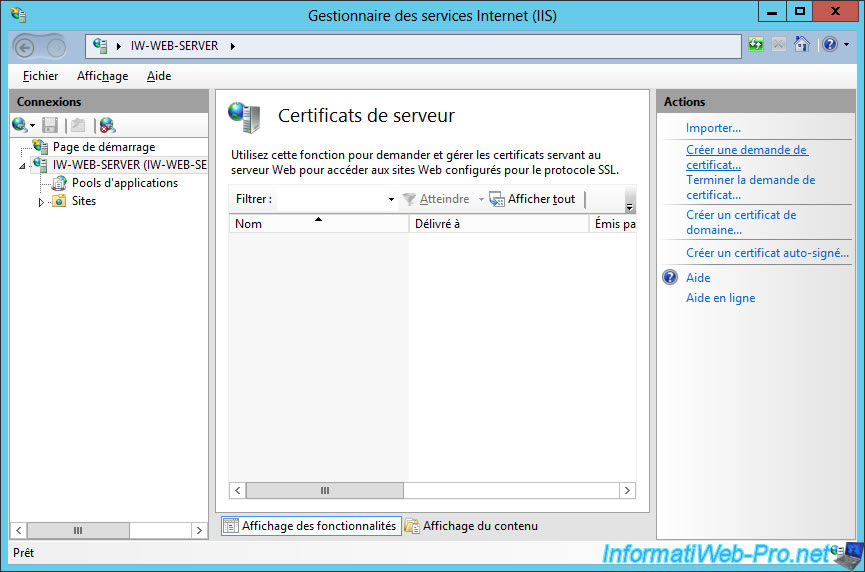Screen dimensions: 865x572
Task: Click the IIS Manager title bar icon
Action: [18, 15]
